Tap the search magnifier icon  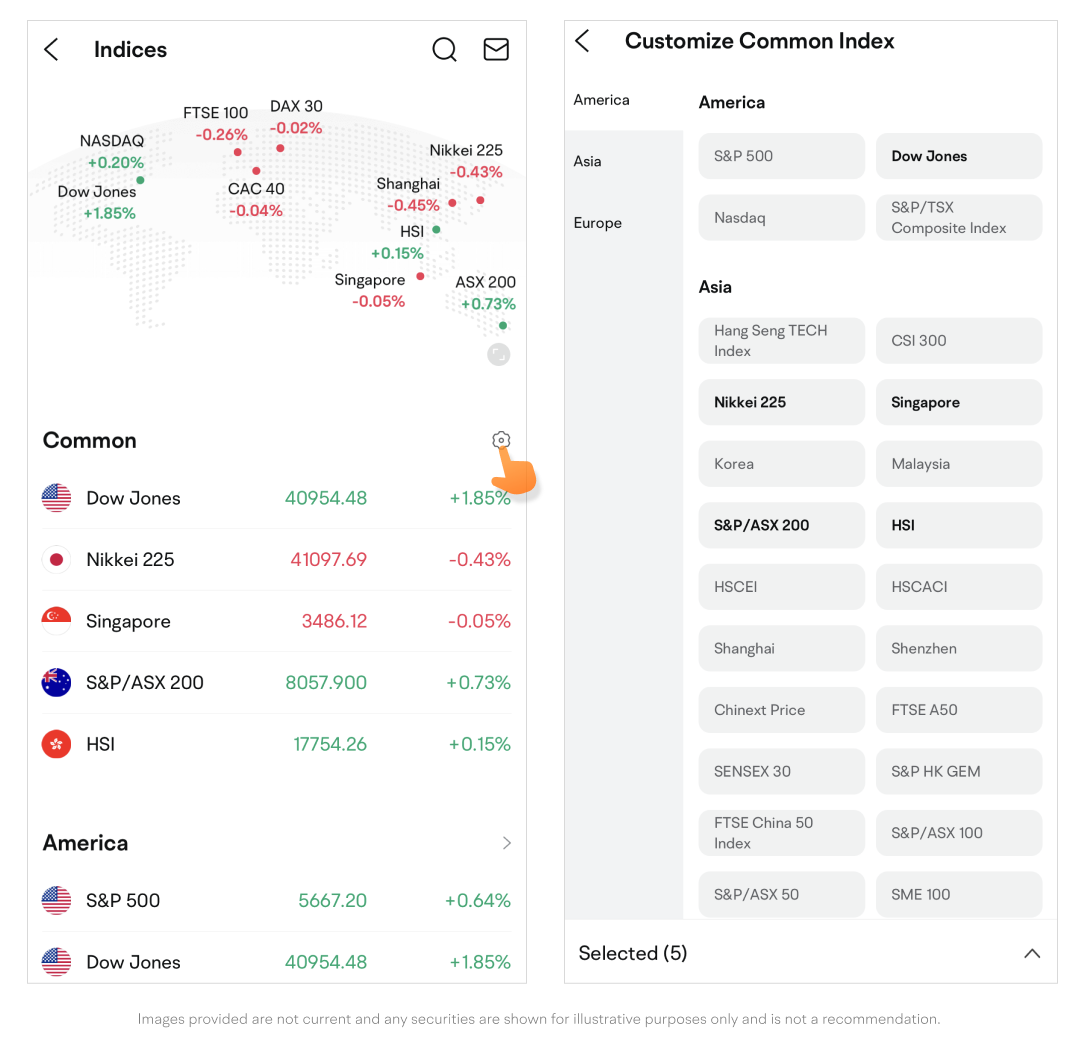[444, 49]
